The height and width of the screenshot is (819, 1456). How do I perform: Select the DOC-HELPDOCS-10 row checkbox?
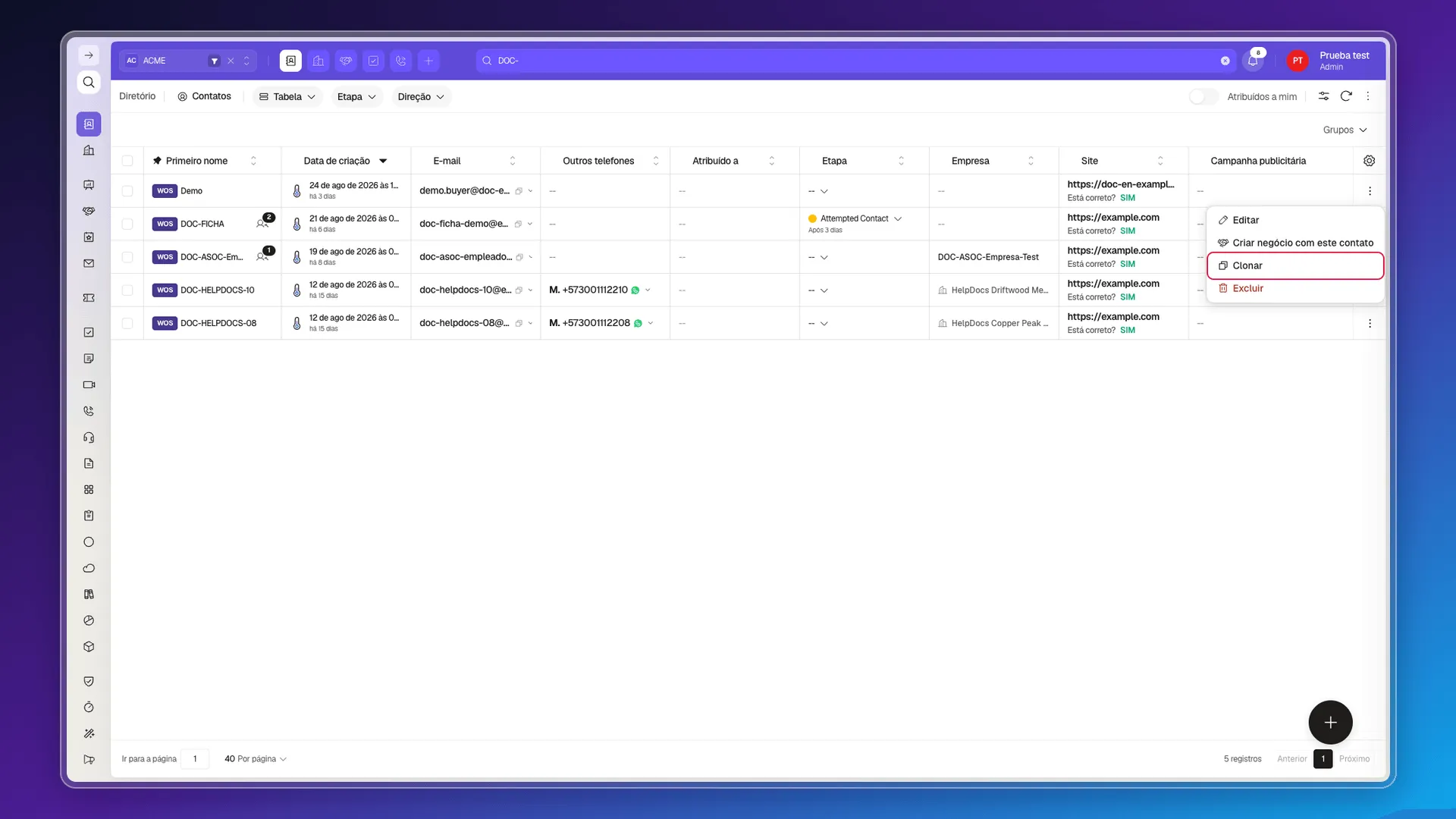[x=127, y=290]
